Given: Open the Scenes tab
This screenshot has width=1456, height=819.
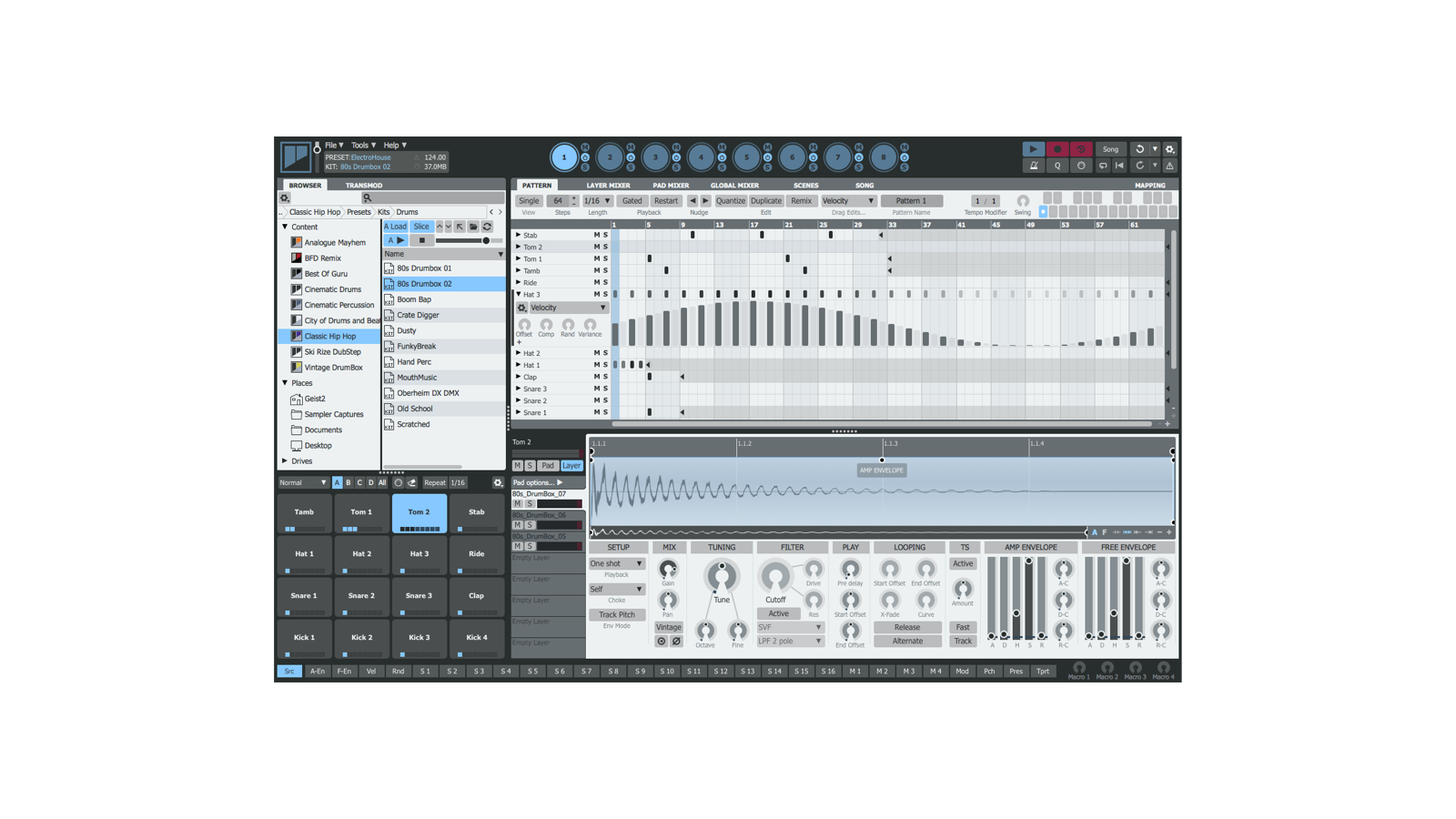Looking at the screenshot, I should tap(805, 186).
